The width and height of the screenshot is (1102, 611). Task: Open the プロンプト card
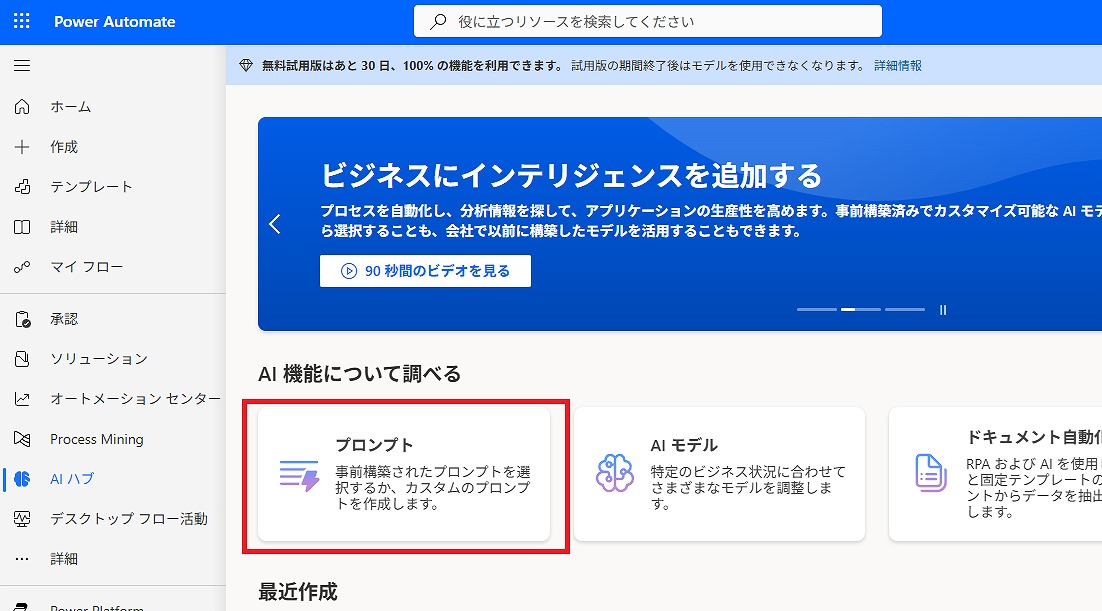tap(404, 473)
